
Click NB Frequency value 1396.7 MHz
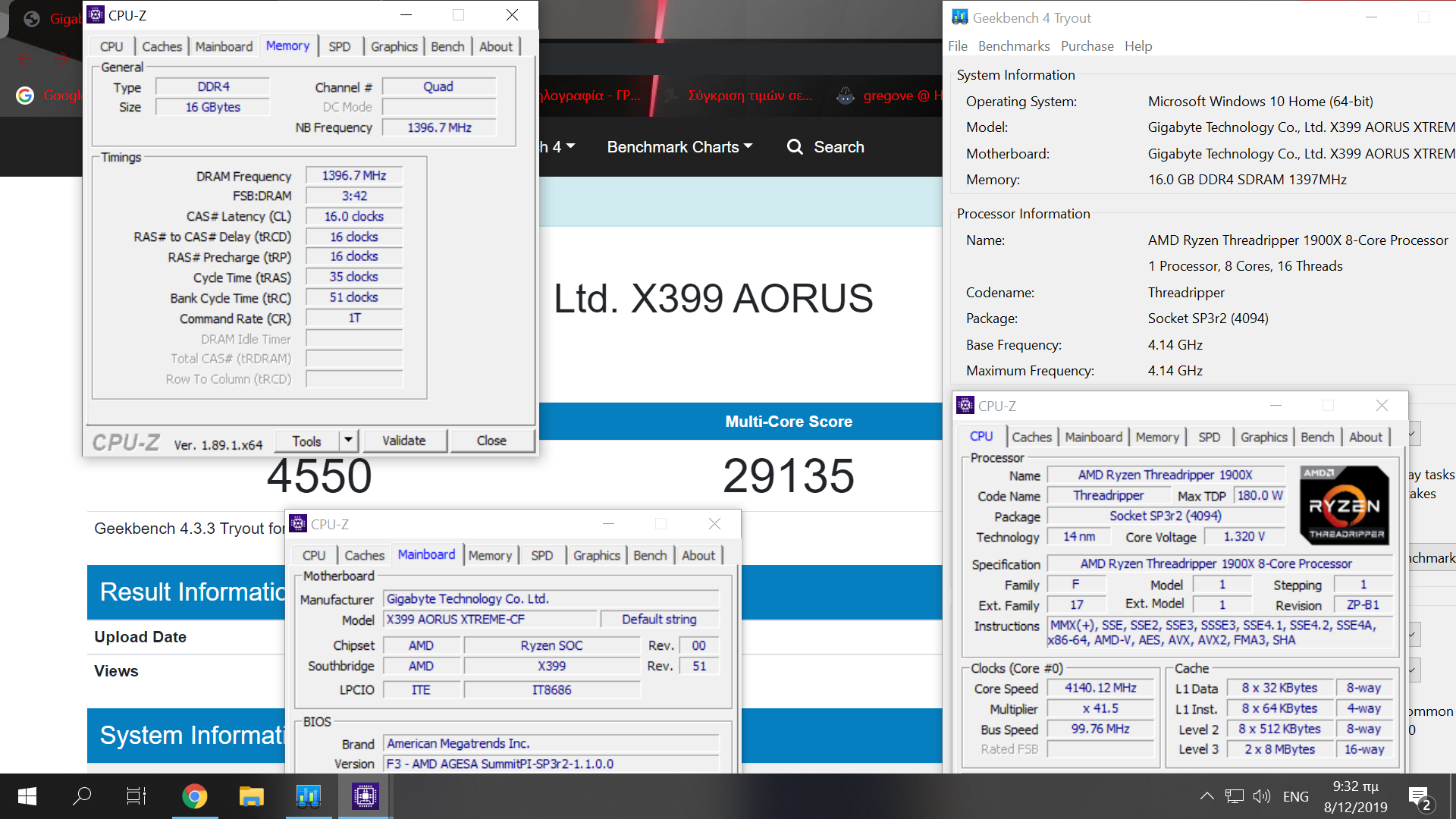(x=439, y=127)
